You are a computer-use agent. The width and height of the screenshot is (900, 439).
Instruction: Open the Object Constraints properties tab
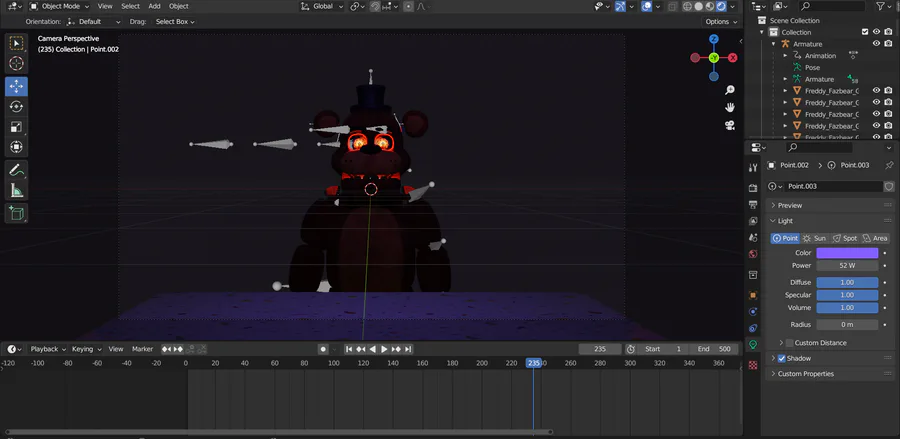(753, 328)
